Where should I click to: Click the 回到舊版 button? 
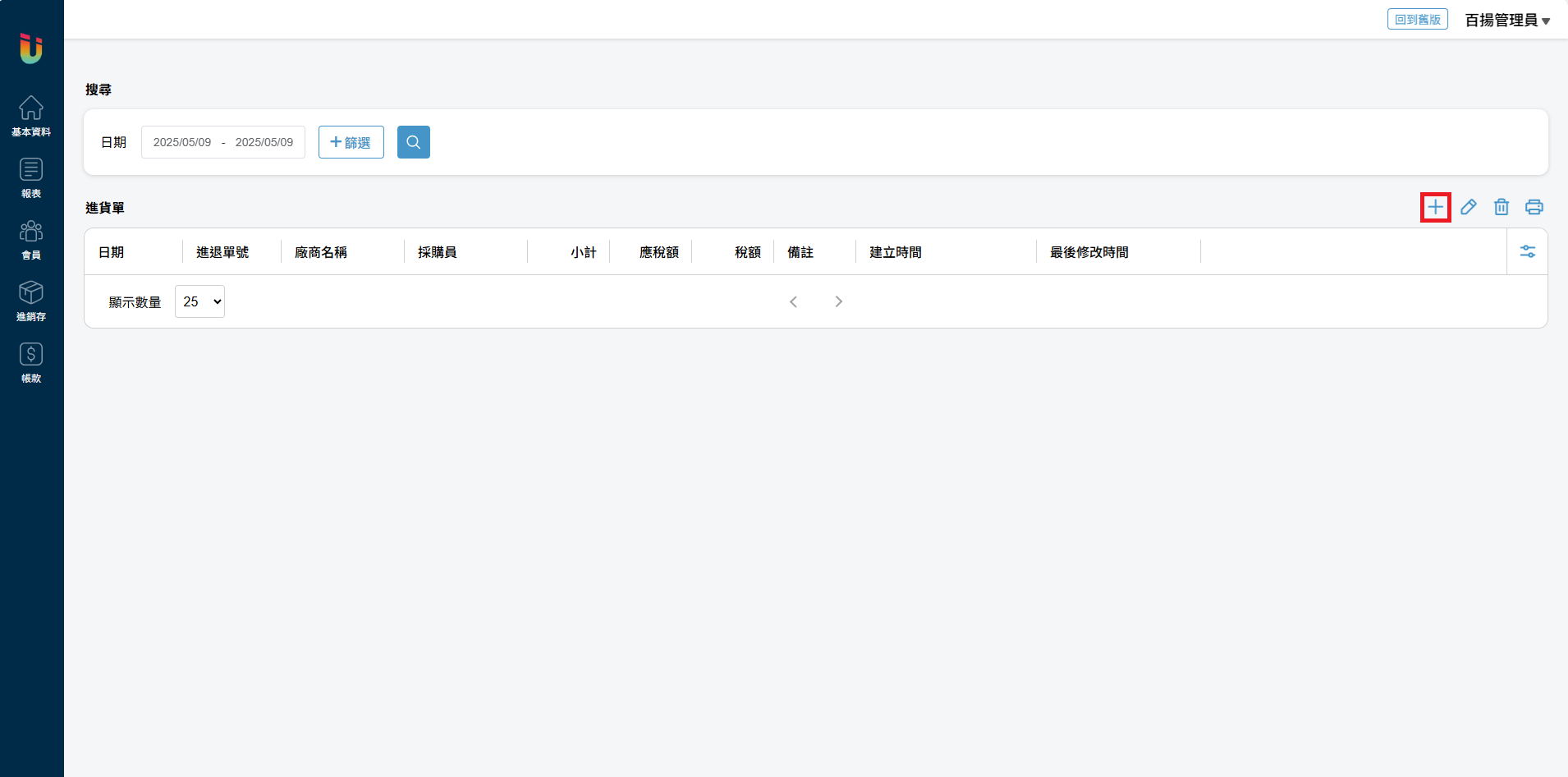(x=1417, y=19)
